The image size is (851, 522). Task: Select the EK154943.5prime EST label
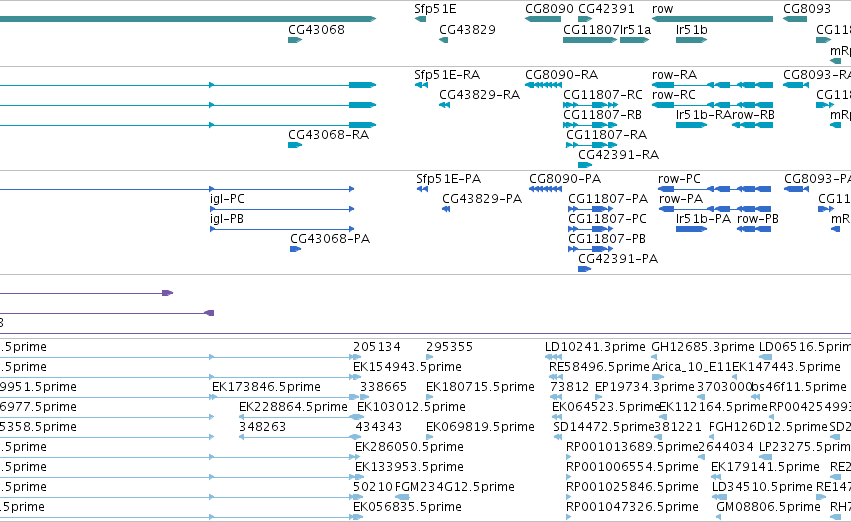[x=408, y=367]
